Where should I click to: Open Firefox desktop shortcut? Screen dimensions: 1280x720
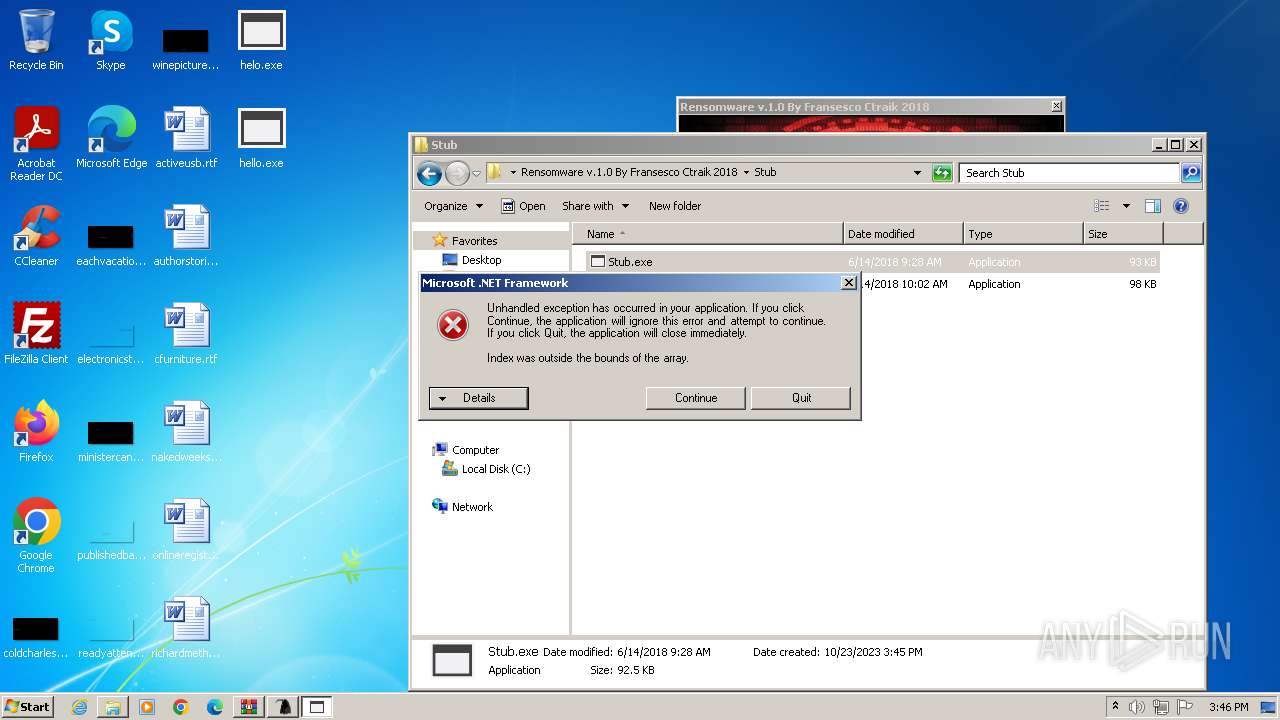point(36,433)
